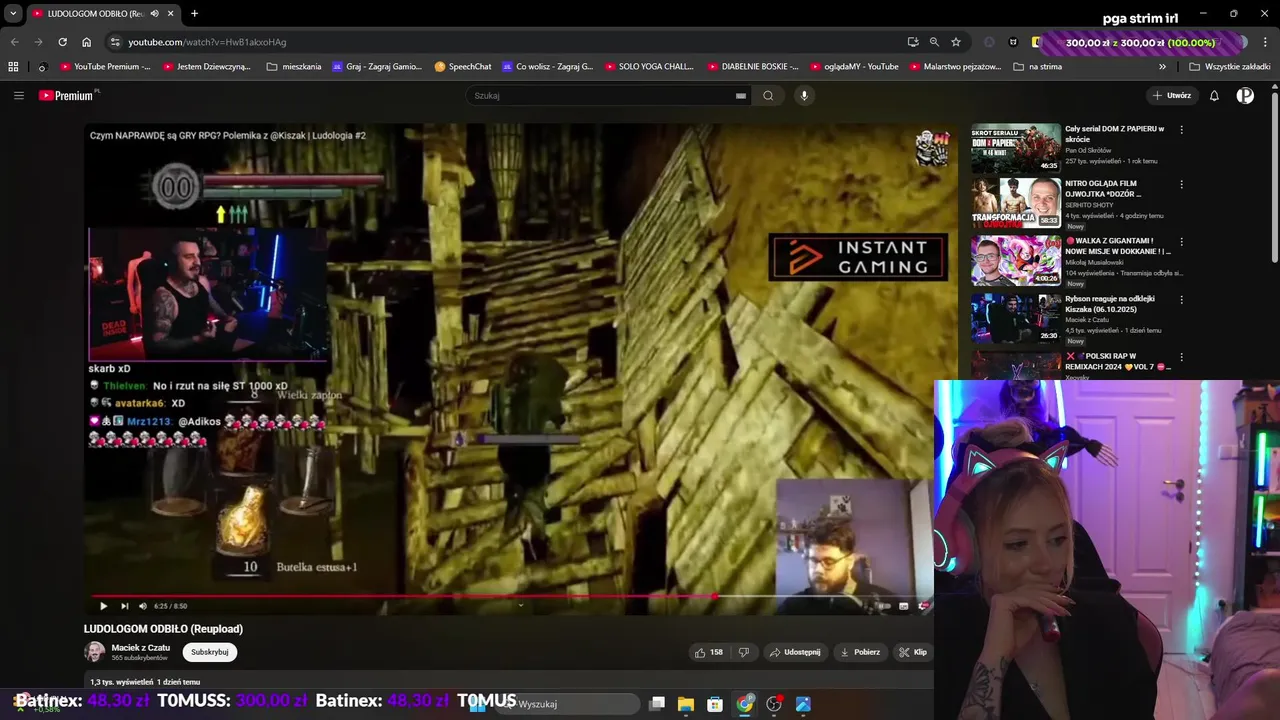Viewport: 1280px width, 720px height.
Task: Reload the current Chrome page
Action: coord(62,42)
